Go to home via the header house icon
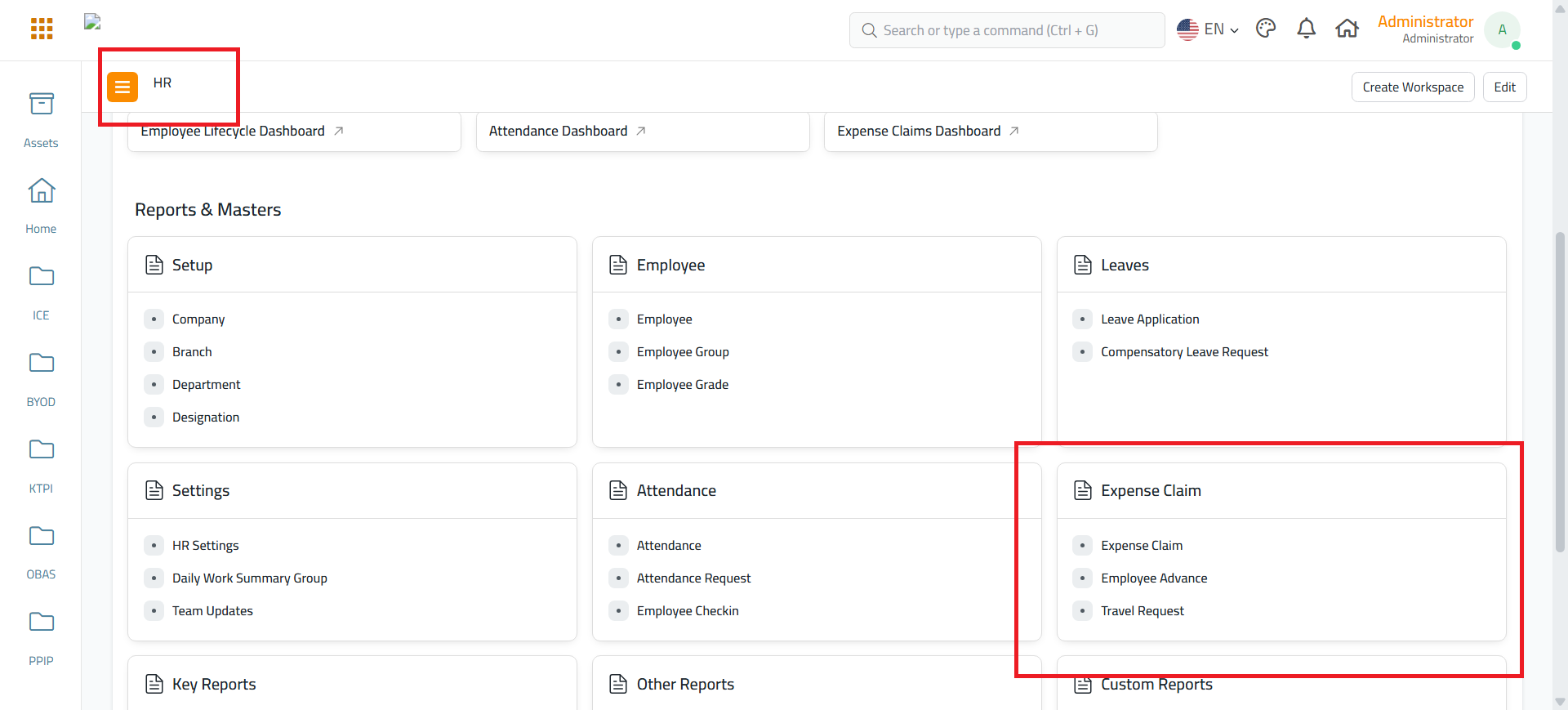 click(1347, 29)
